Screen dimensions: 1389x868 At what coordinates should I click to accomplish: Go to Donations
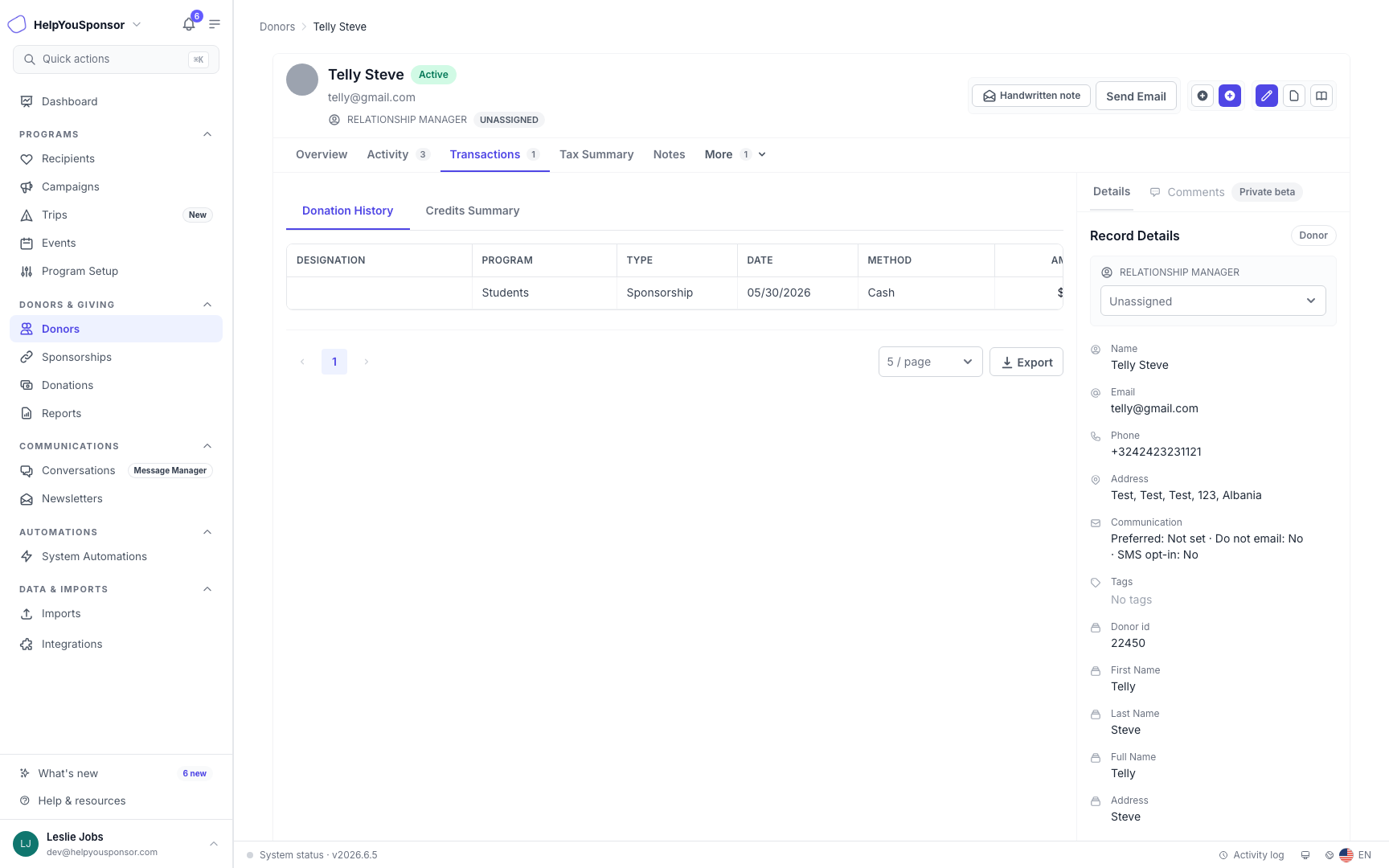[116, 385]
